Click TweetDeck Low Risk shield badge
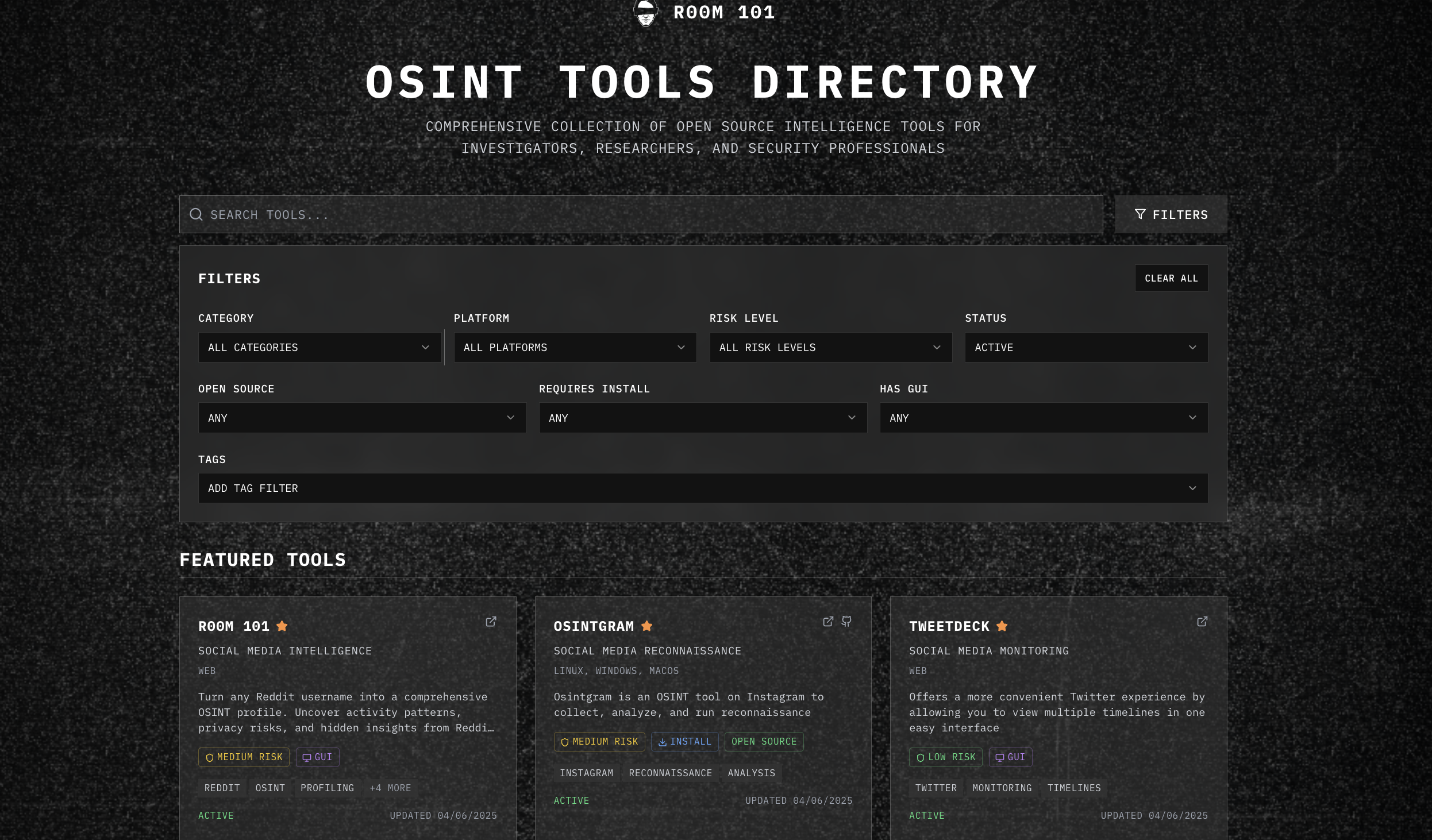Viewport: 1432px width, 840px height. click(946, 757)
